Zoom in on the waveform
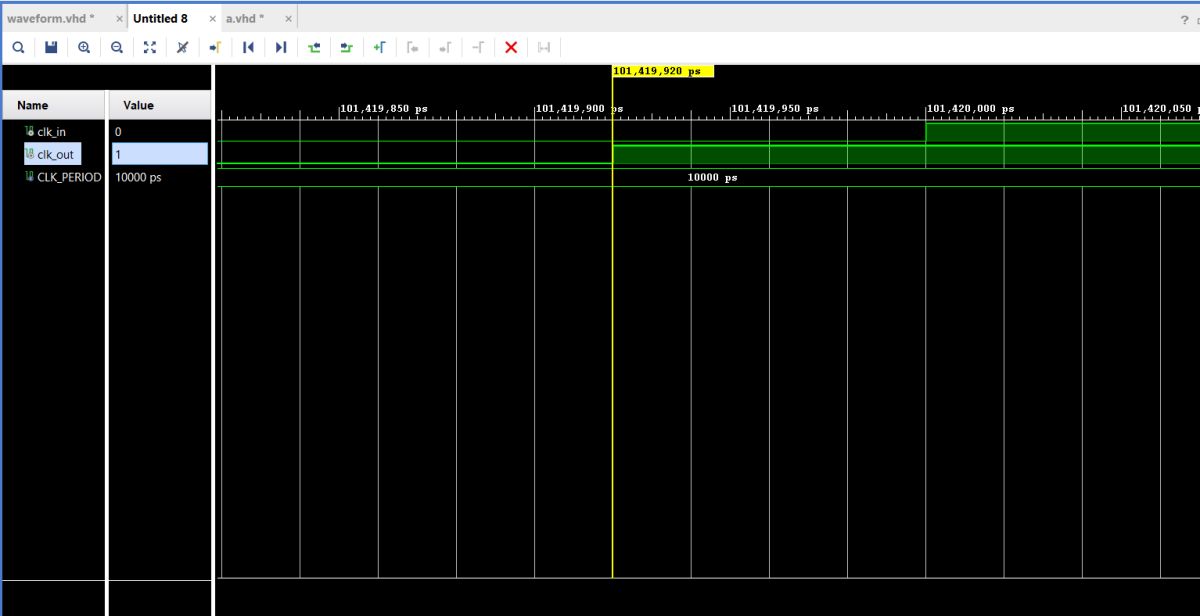This screenshot has height=616, width=1200. [84, 47]
